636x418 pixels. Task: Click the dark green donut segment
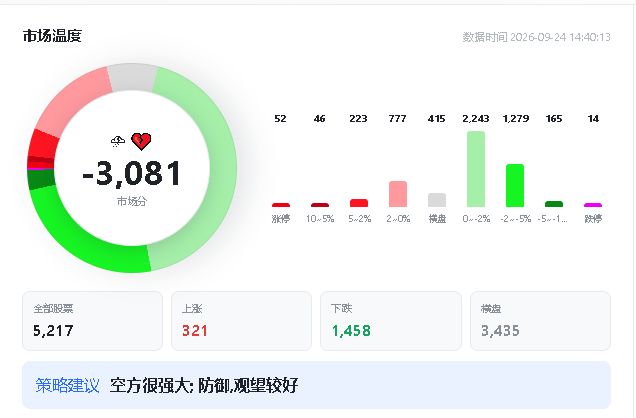pos(41,179)
